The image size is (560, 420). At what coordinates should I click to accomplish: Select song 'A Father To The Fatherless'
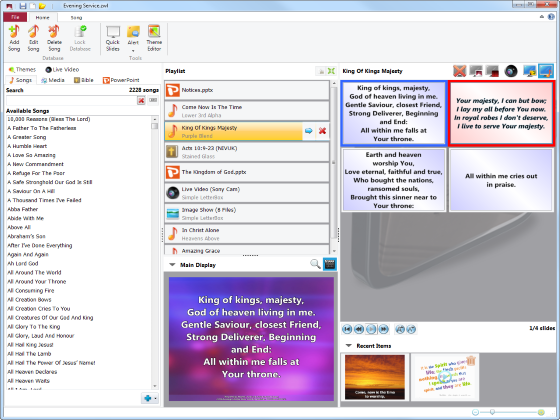(42, 128)
